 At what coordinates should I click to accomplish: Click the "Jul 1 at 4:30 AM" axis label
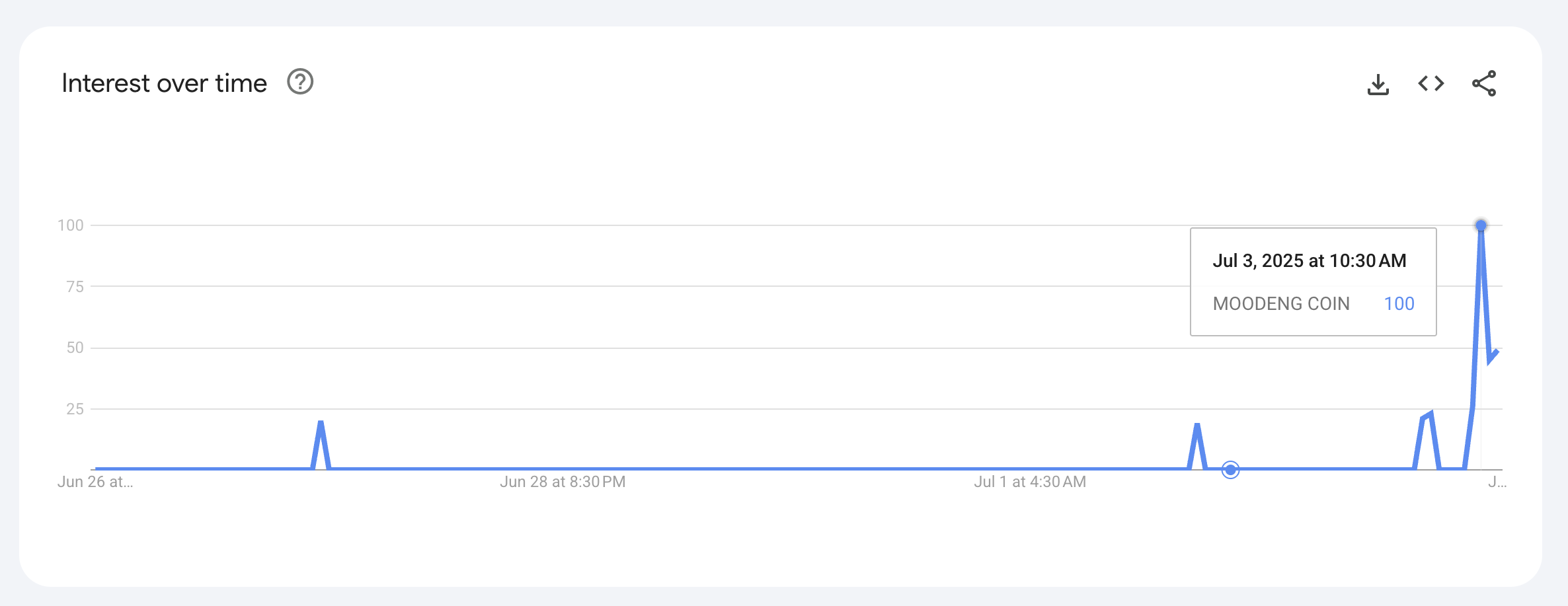click(x=1030, y=482)
